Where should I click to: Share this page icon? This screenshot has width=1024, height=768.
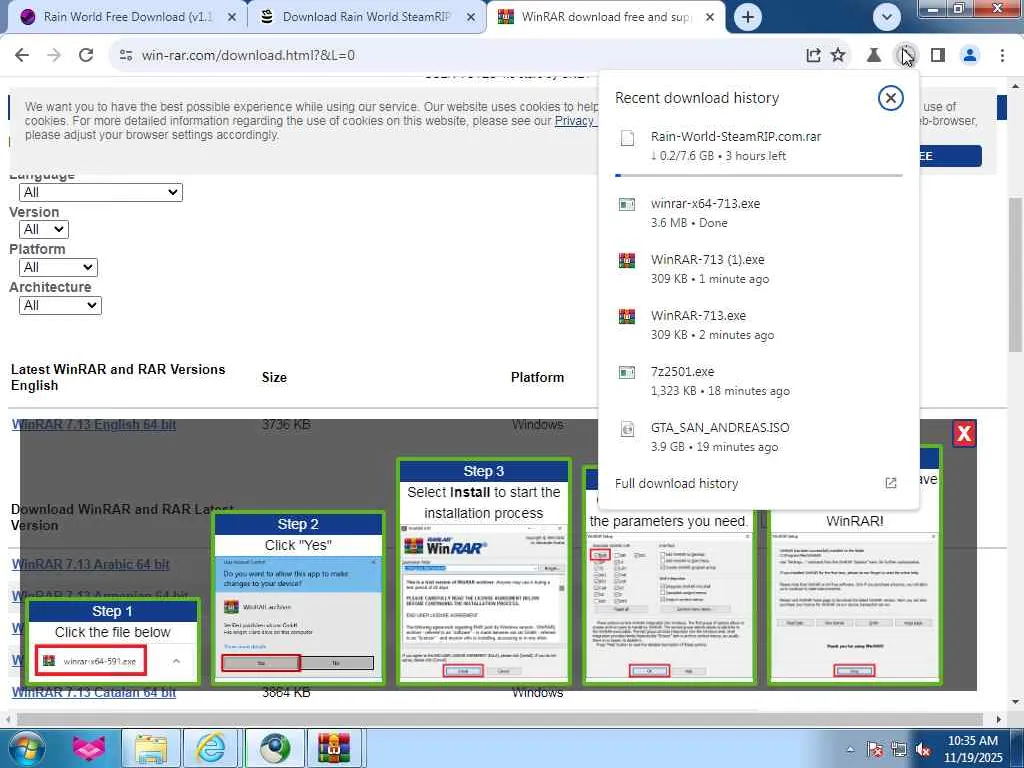pyautogui.click(x=813, y=56)
